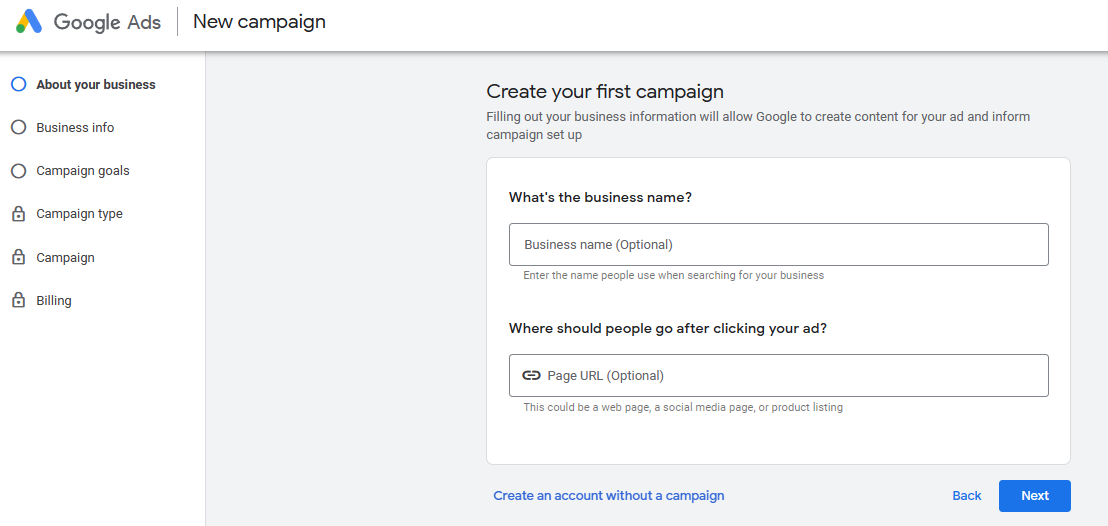Select the circle indicator for About your business

[x=18, y=85]
